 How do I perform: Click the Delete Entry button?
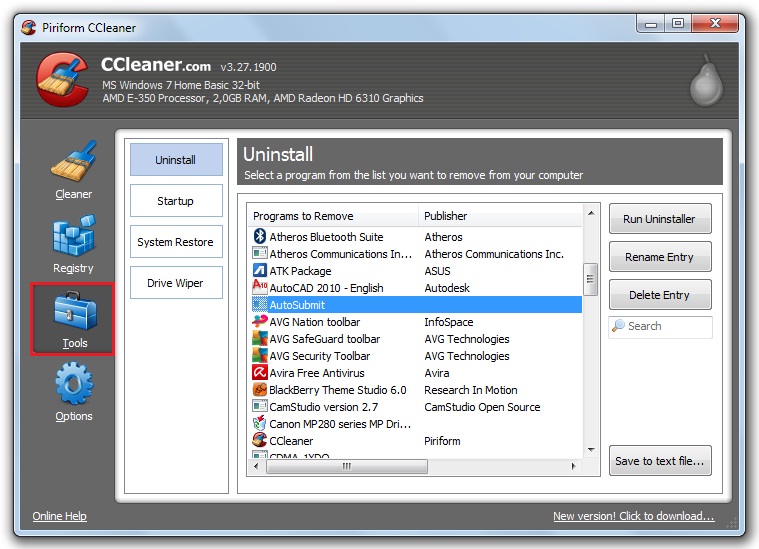pyautogui.click(x=660, y=295)
